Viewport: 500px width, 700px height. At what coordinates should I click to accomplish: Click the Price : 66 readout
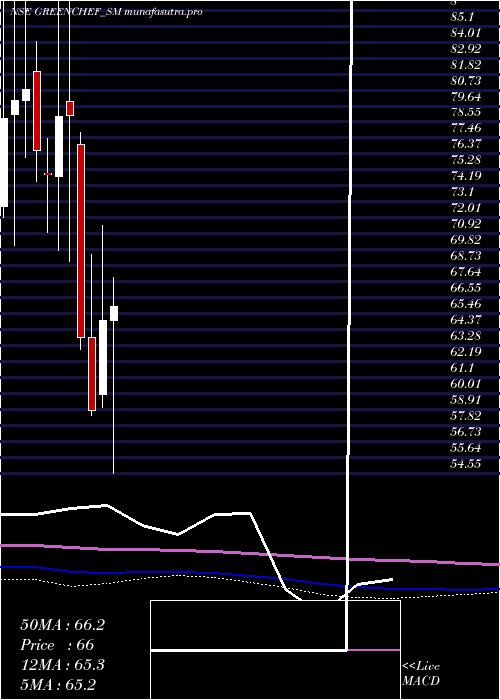[x=57, y=645]
